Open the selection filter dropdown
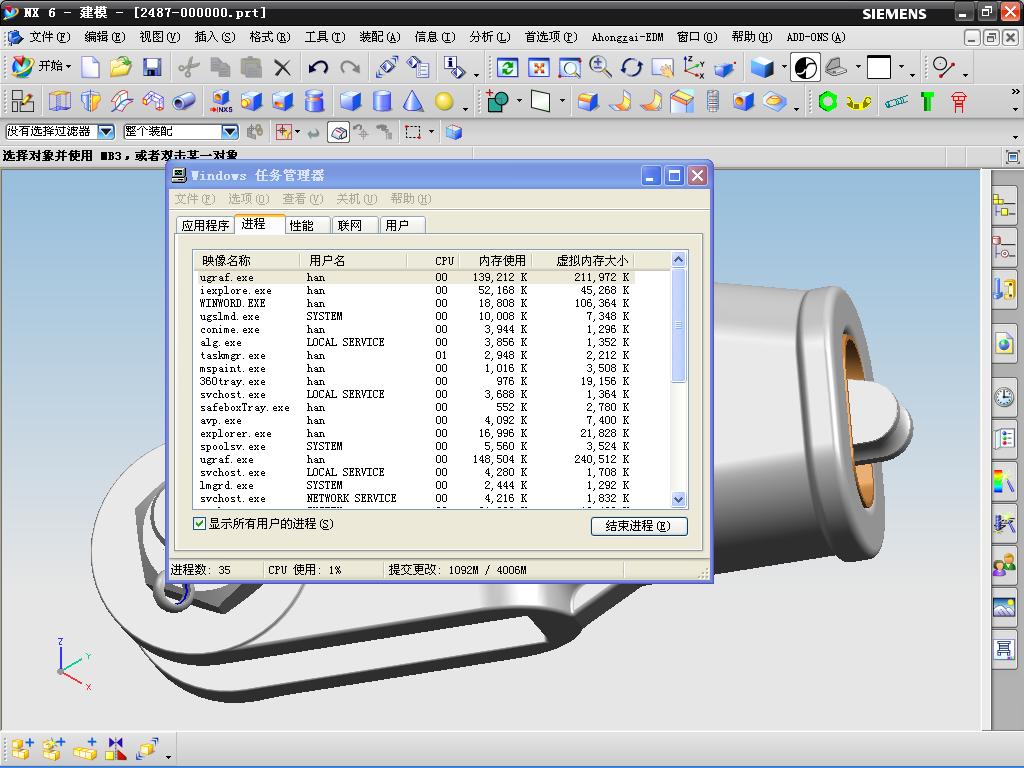The height and width of the screenshot is (768, 1024). [105, 132]
